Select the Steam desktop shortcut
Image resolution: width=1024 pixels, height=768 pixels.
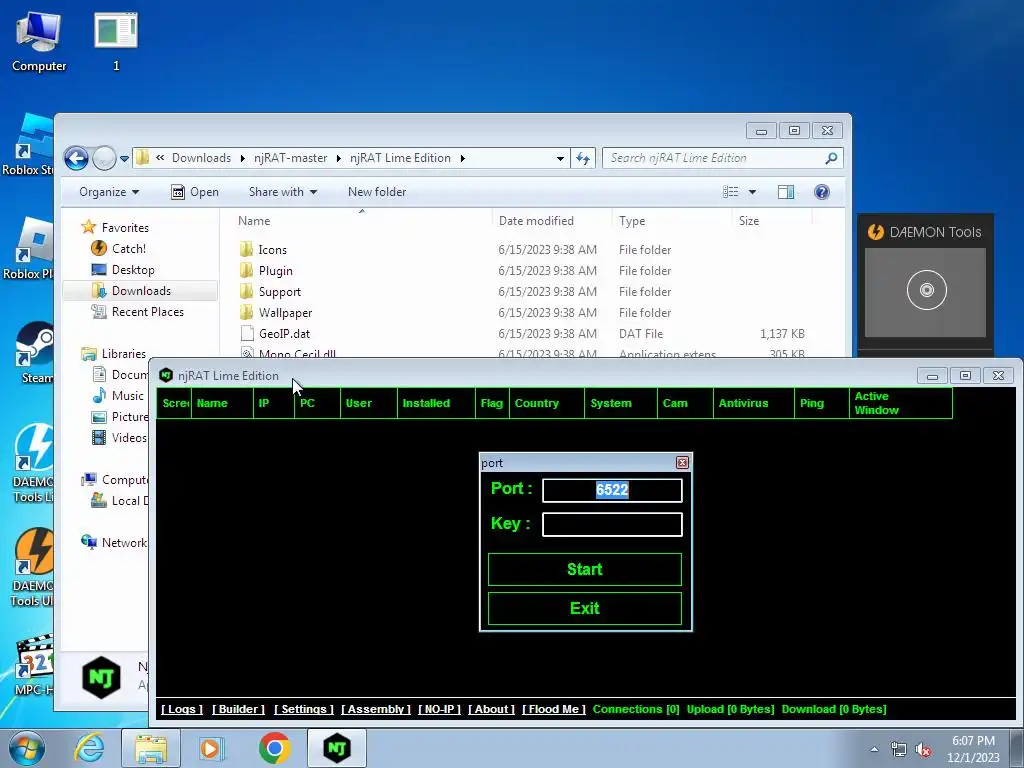(36, 353)
